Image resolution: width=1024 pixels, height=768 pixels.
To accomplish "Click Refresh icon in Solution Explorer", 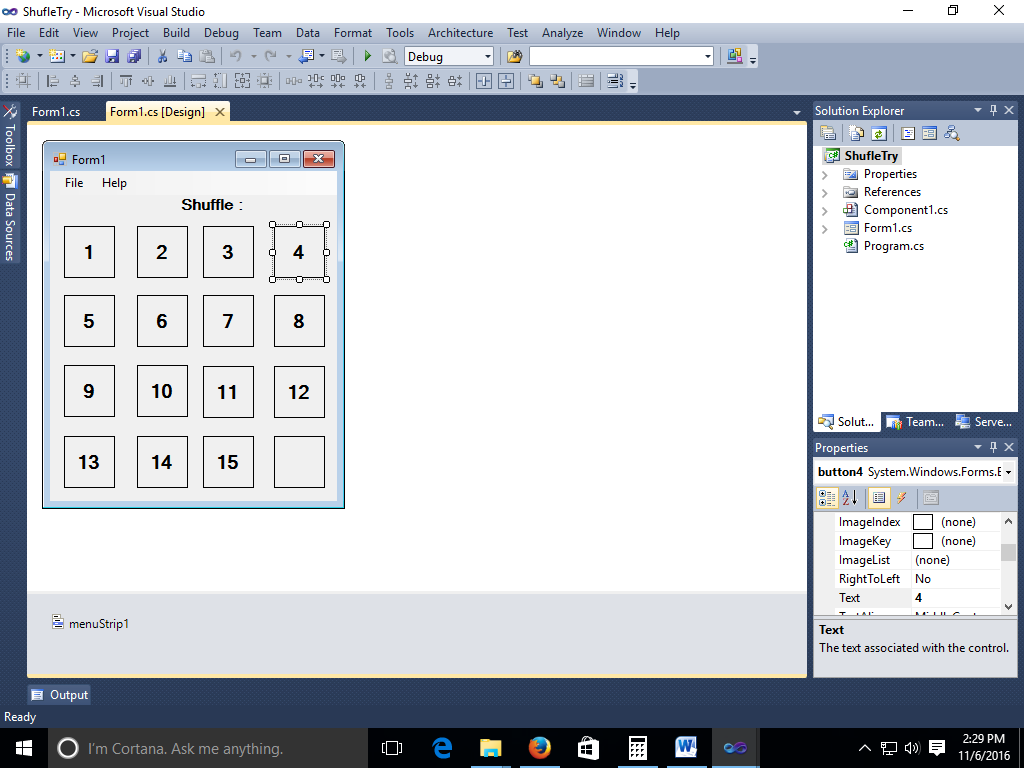I will click(879, 133).
